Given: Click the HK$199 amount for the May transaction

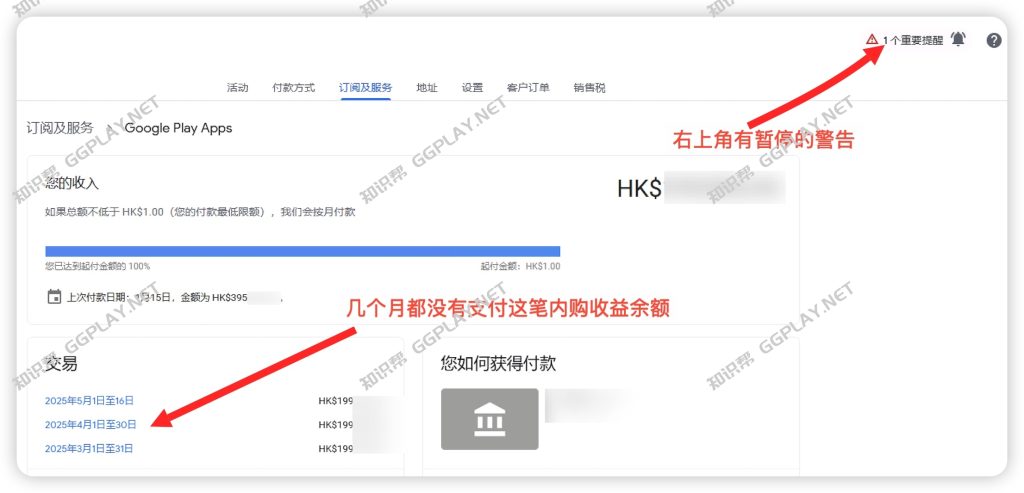Looking at the screenshot, I should pyautogui.click(x=336, y=400).
